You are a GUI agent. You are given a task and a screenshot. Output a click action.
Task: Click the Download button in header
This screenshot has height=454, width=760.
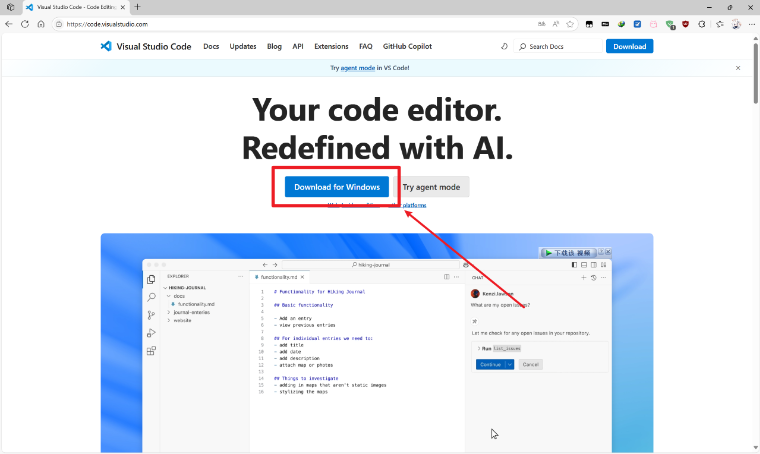coord(630,47)
